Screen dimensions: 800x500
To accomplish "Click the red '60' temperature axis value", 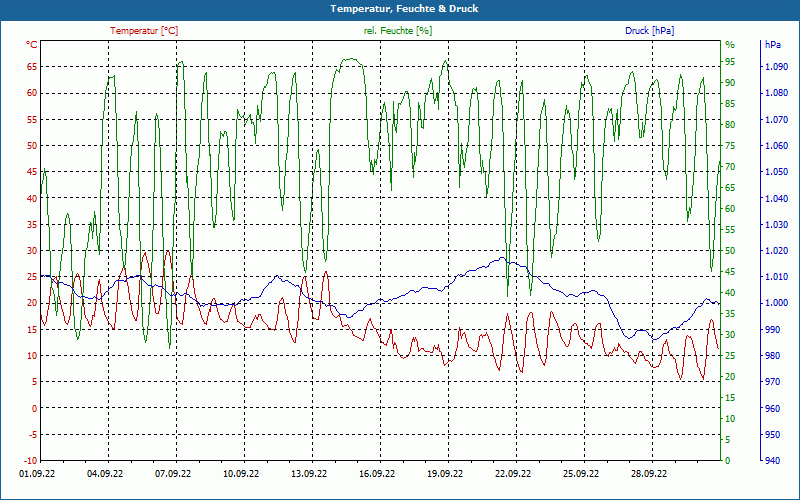I will 32,93.
